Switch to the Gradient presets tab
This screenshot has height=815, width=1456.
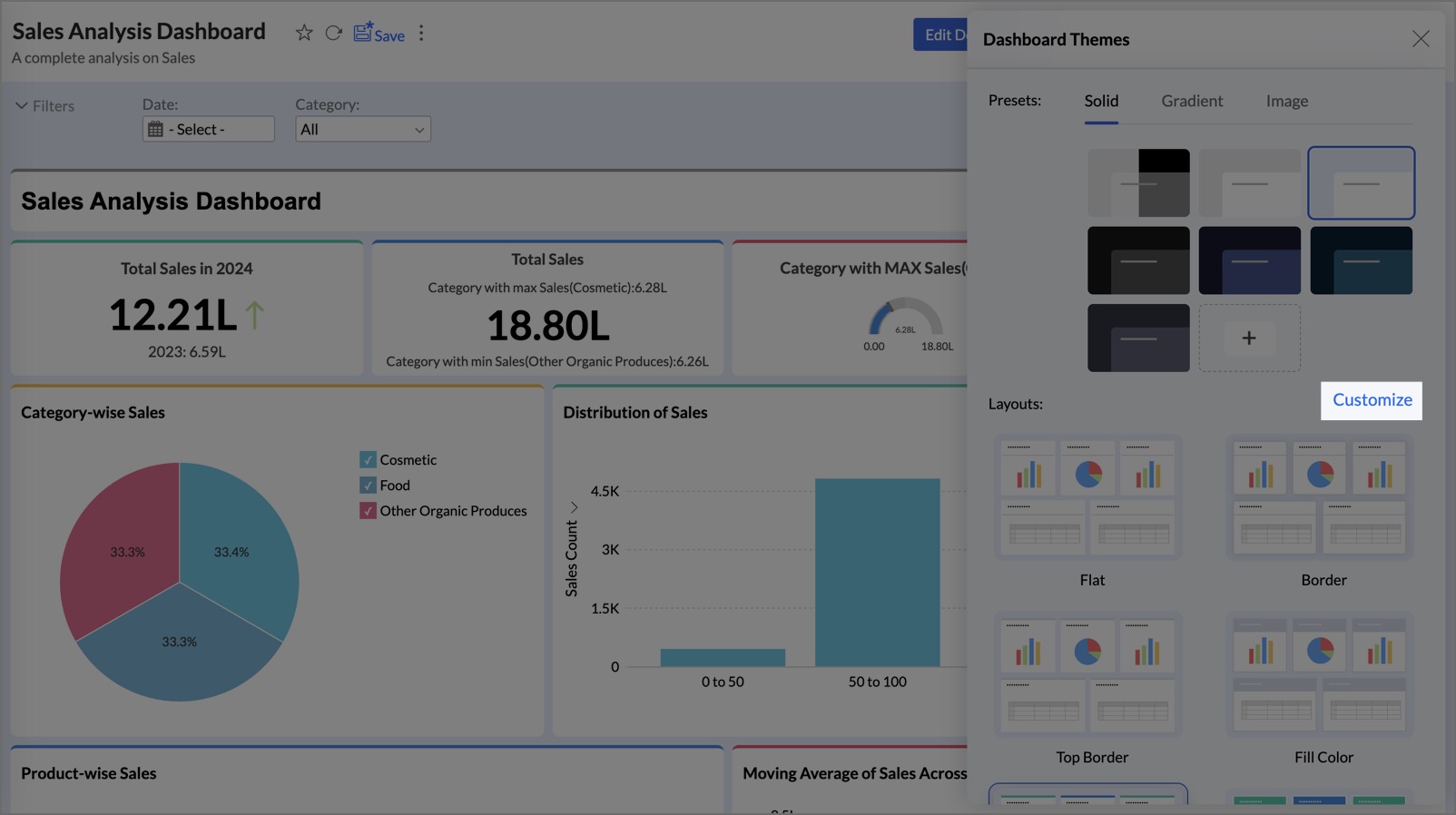click(1191, 102)
